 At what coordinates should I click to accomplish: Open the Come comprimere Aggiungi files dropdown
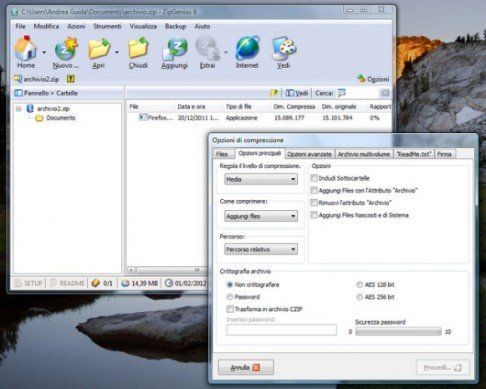click(x=261, y=216)
